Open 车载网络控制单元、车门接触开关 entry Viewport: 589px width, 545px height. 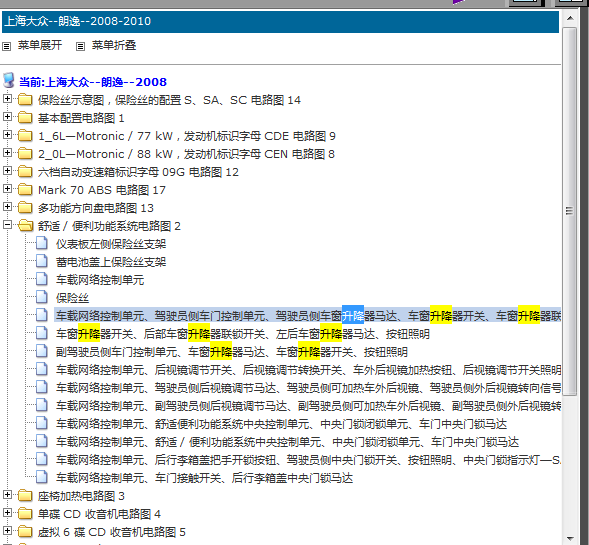(205, 478)
